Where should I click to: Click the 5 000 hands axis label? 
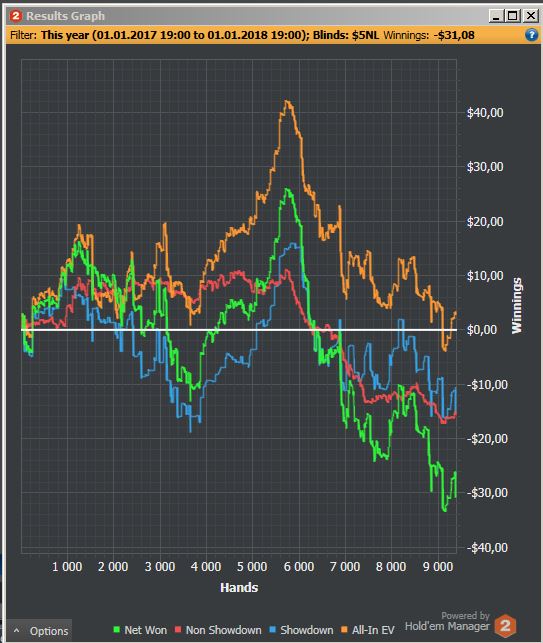(252, 567)
